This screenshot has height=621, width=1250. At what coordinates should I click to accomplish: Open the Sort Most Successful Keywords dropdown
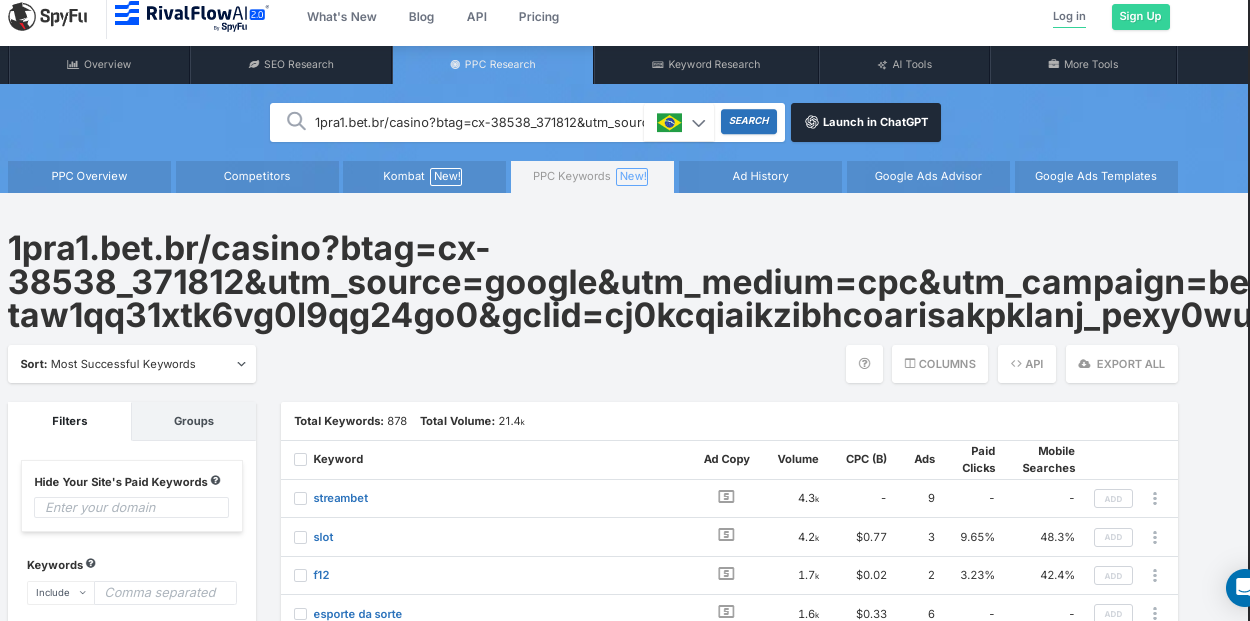pos(132,364)
